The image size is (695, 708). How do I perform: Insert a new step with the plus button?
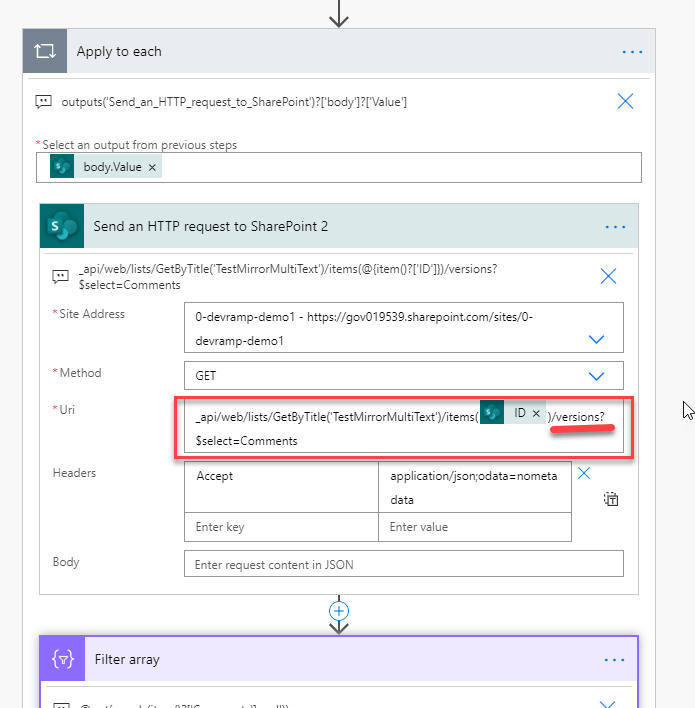coord(339,611)
